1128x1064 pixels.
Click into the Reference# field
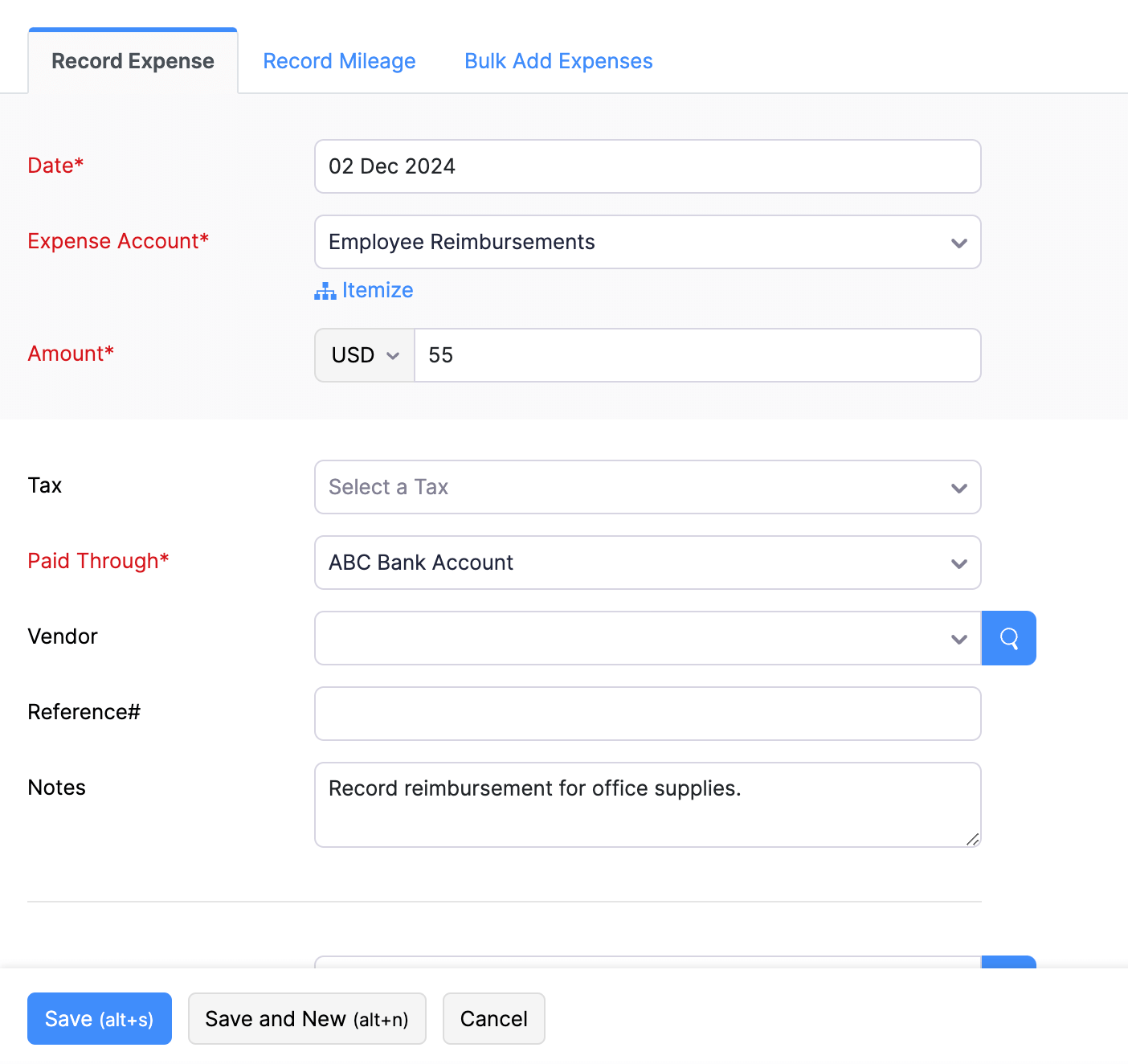coord(647,713)
